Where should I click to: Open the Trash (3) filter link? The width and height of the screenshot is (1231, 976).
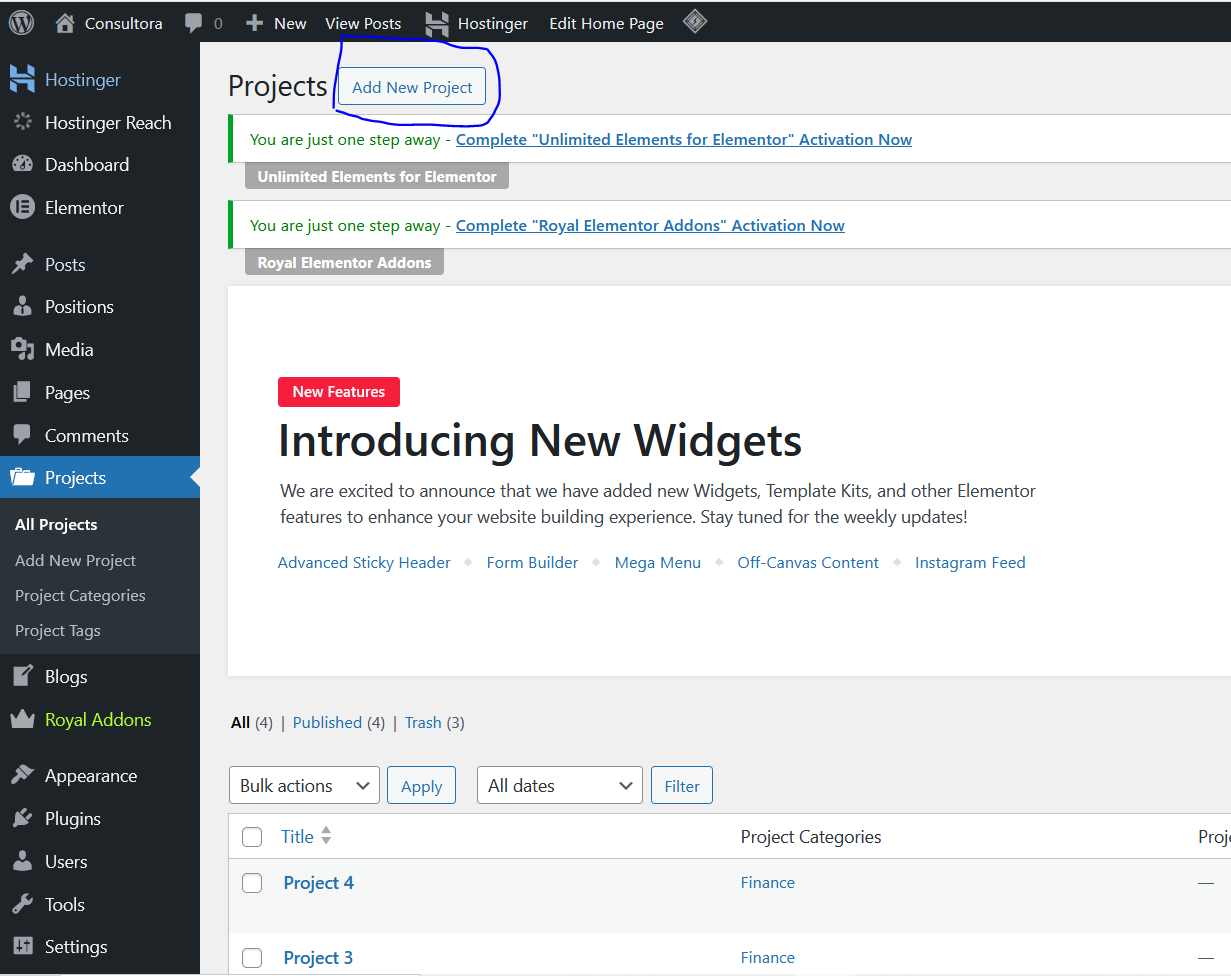423,723
